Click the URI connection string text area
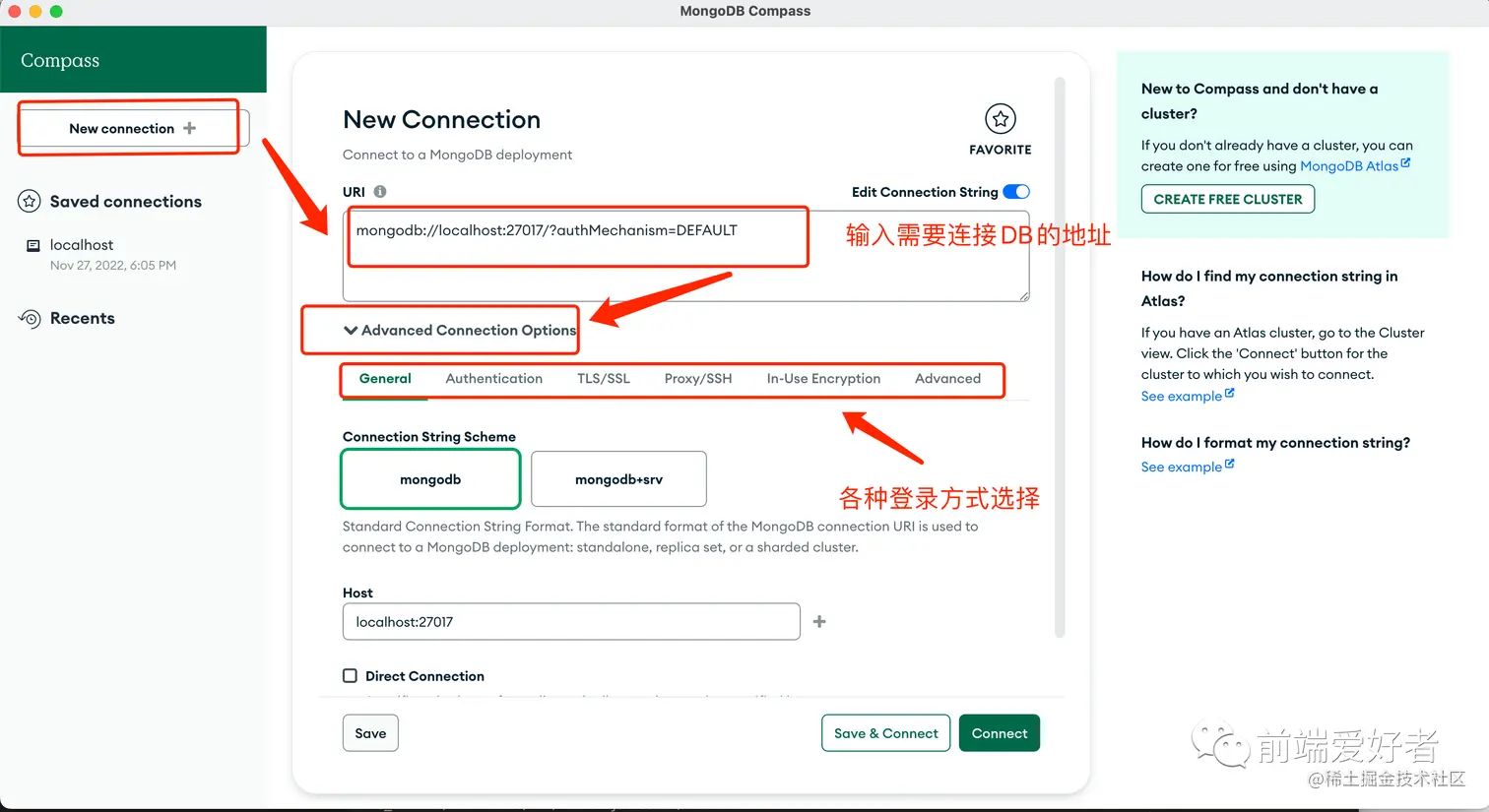This screenshot has height=812, width=1489. (x=686, y=256)
